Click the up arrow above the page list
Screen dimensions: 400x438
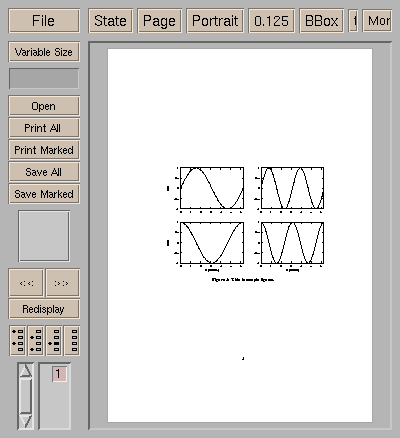coord(26,370)
